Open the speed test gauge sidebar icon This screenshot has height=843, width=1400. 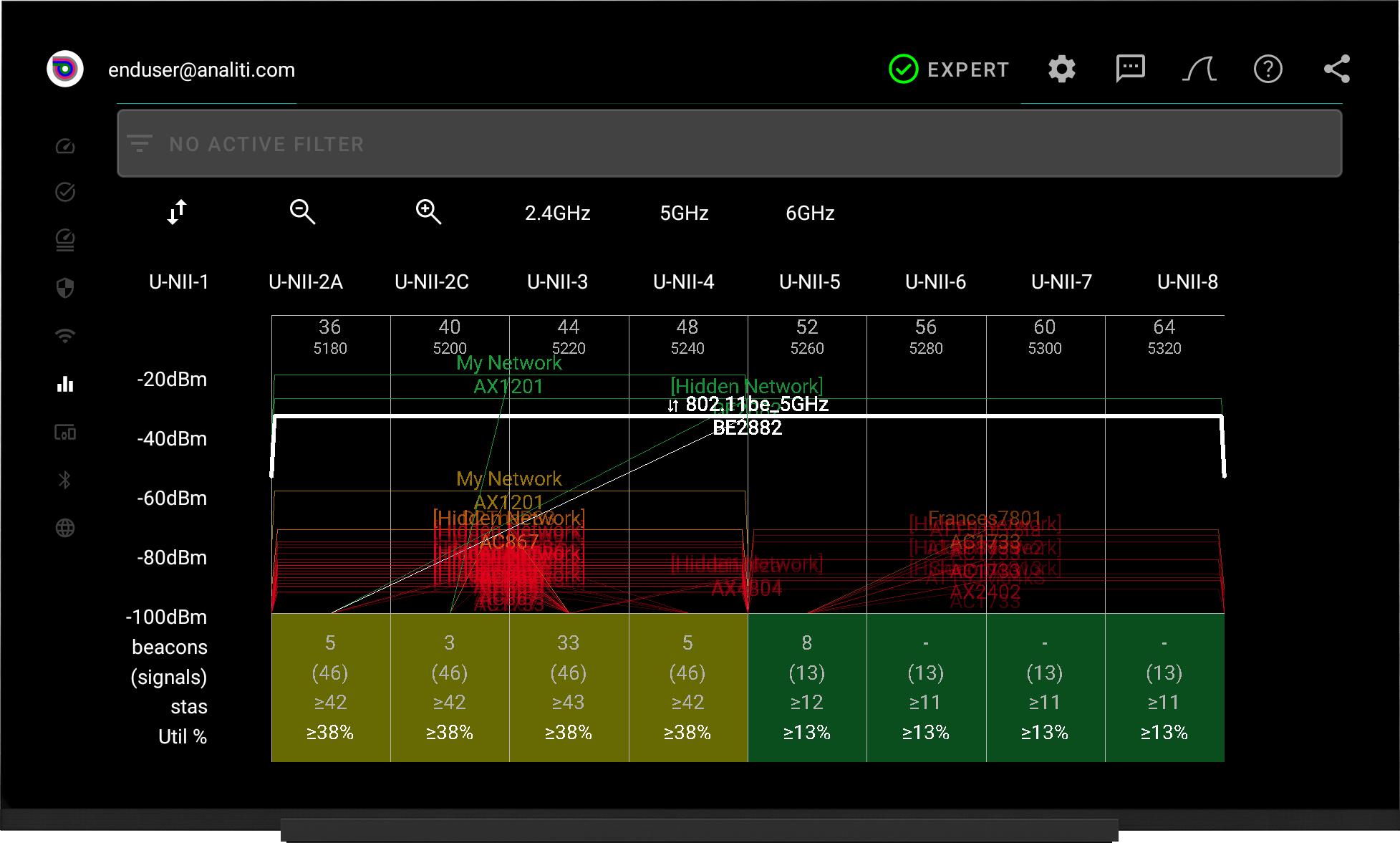point(65,146)
